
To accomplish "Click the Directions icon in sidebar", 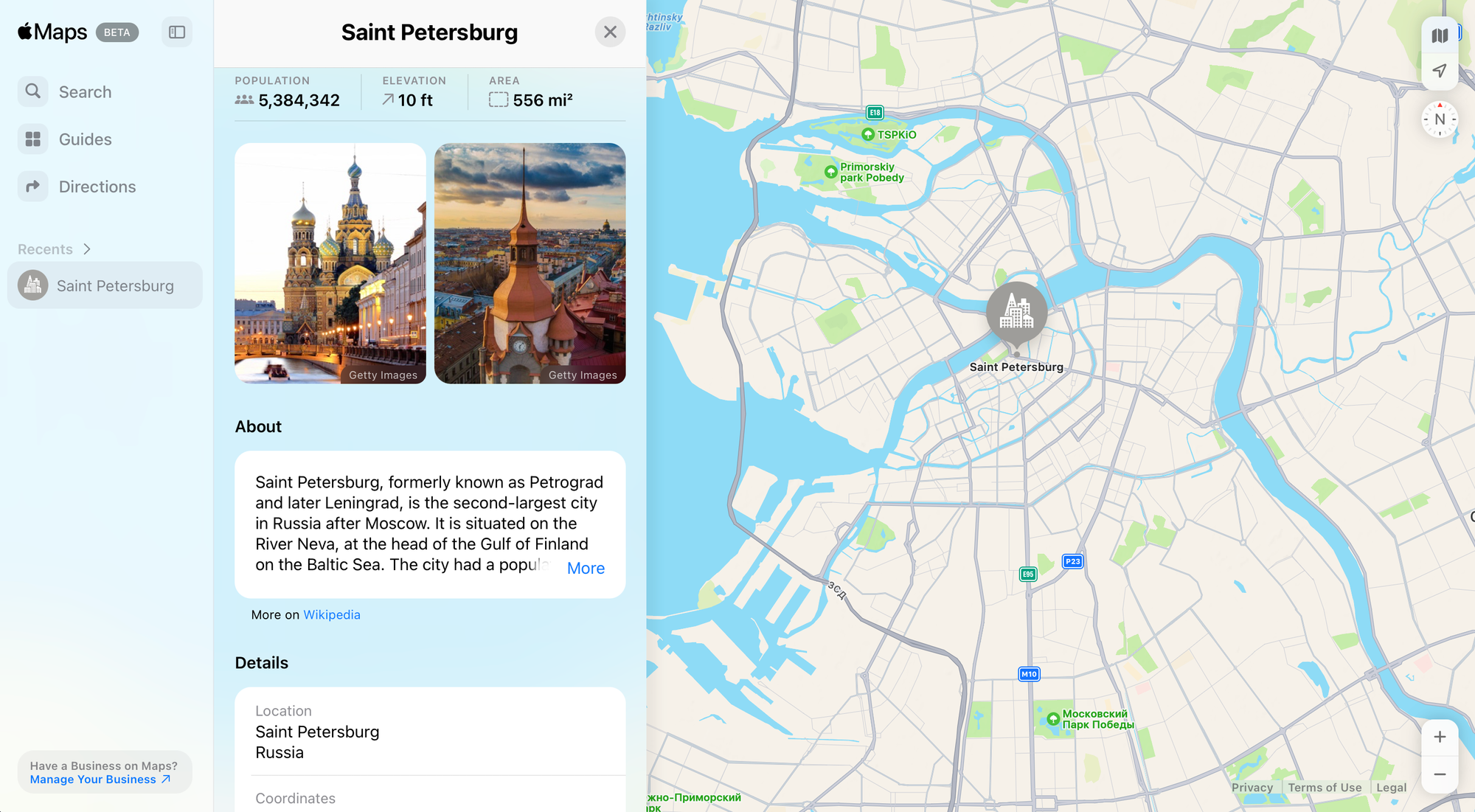I will (33, 186).
